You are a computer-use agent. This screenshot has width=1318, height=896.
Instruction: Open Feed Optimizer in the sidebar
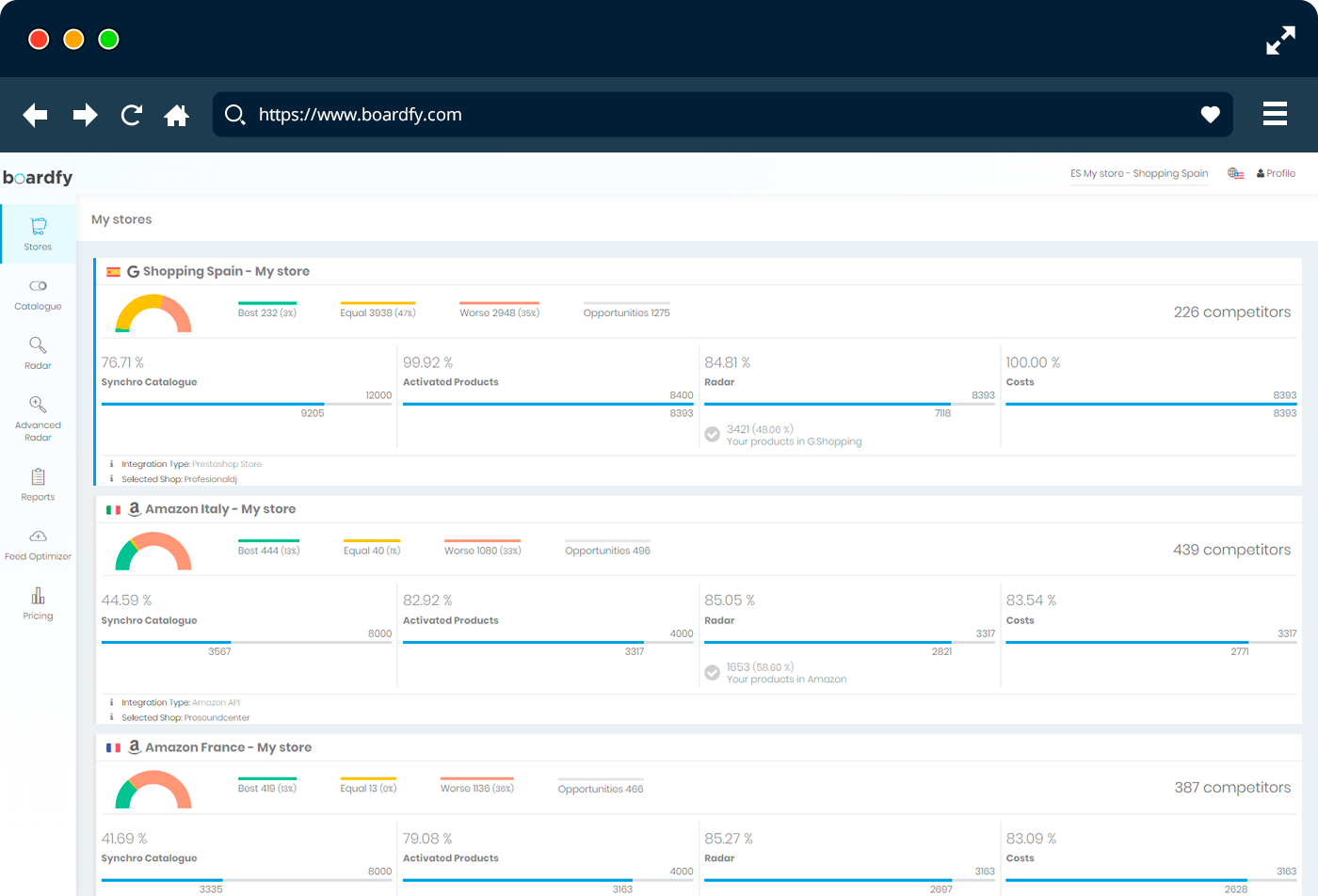(x=38, y=545)
